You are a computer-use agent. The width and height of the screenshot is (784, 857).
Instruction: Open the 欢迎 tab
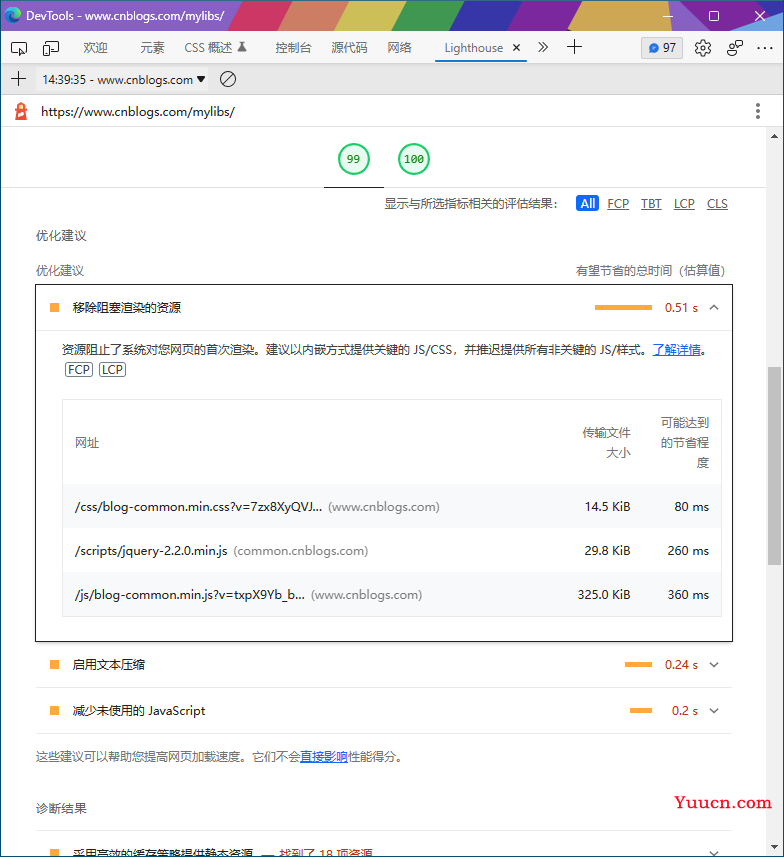coord(96,48)
